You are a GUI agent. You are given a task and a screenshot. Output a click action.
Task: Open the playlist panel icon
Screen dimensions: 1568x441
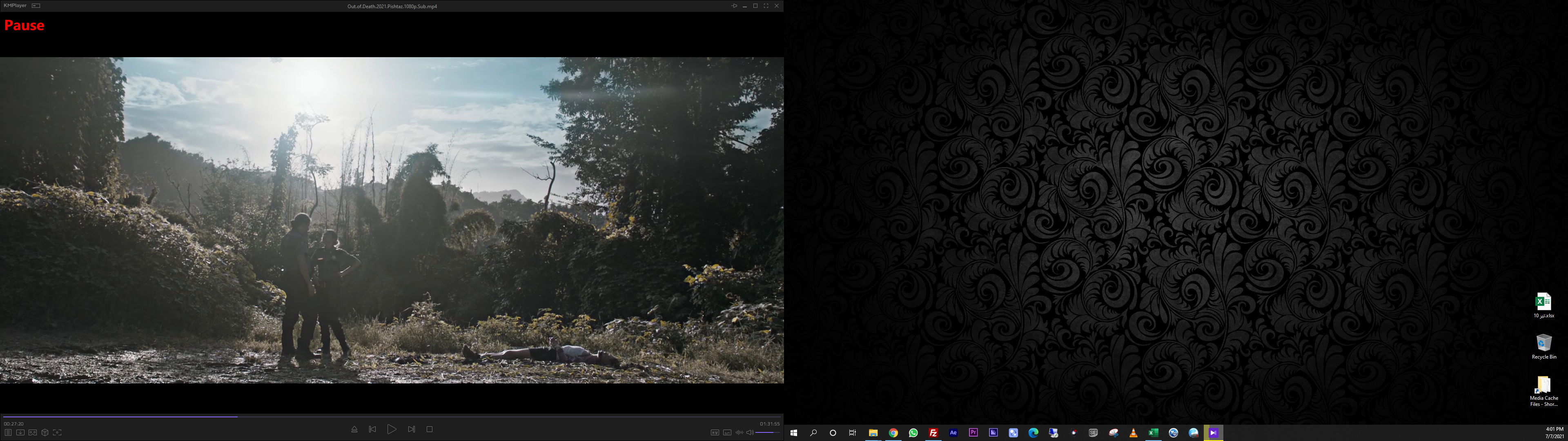8,432
